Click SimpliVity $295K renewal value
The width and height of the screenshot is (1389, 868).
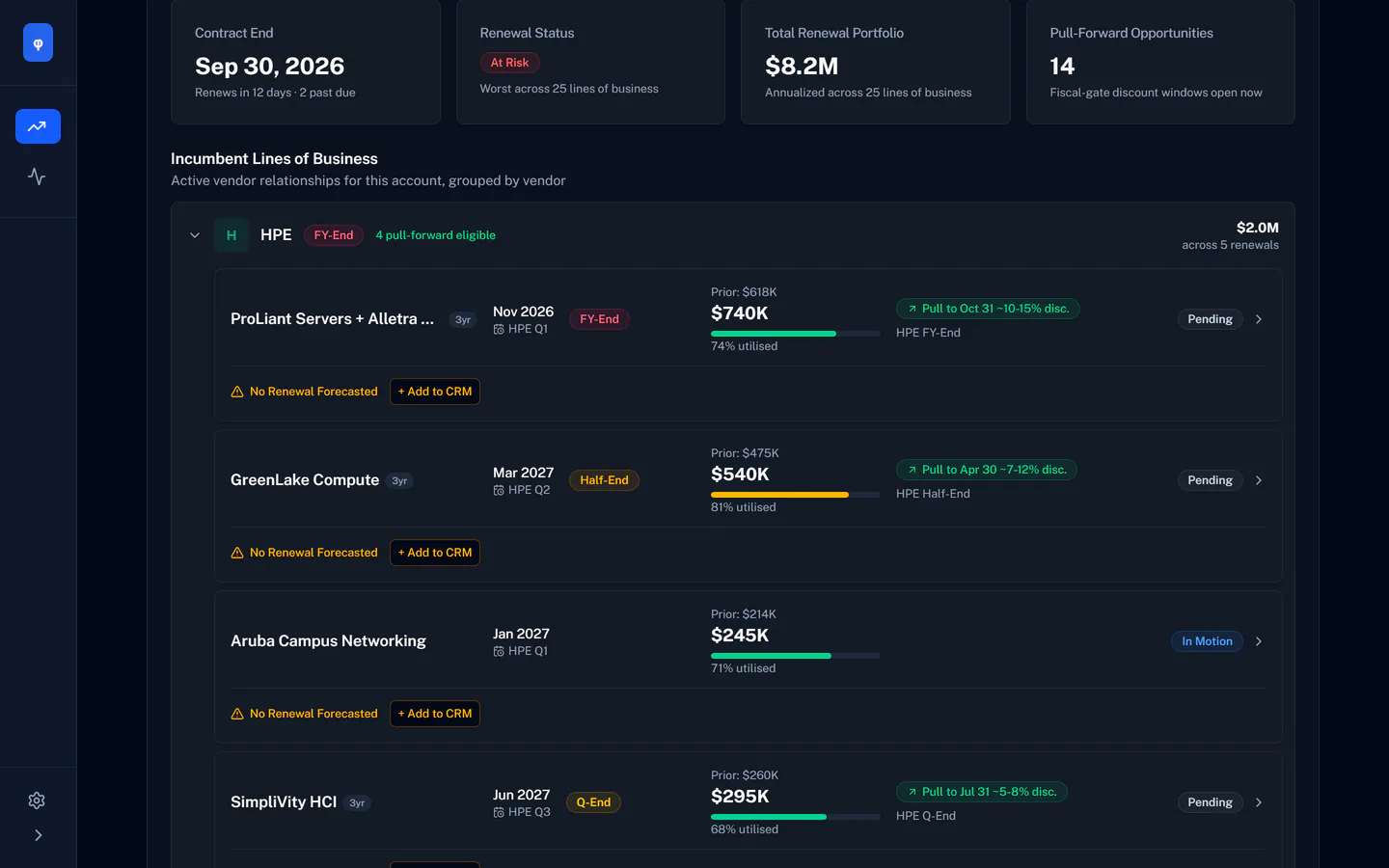point(740,797)
